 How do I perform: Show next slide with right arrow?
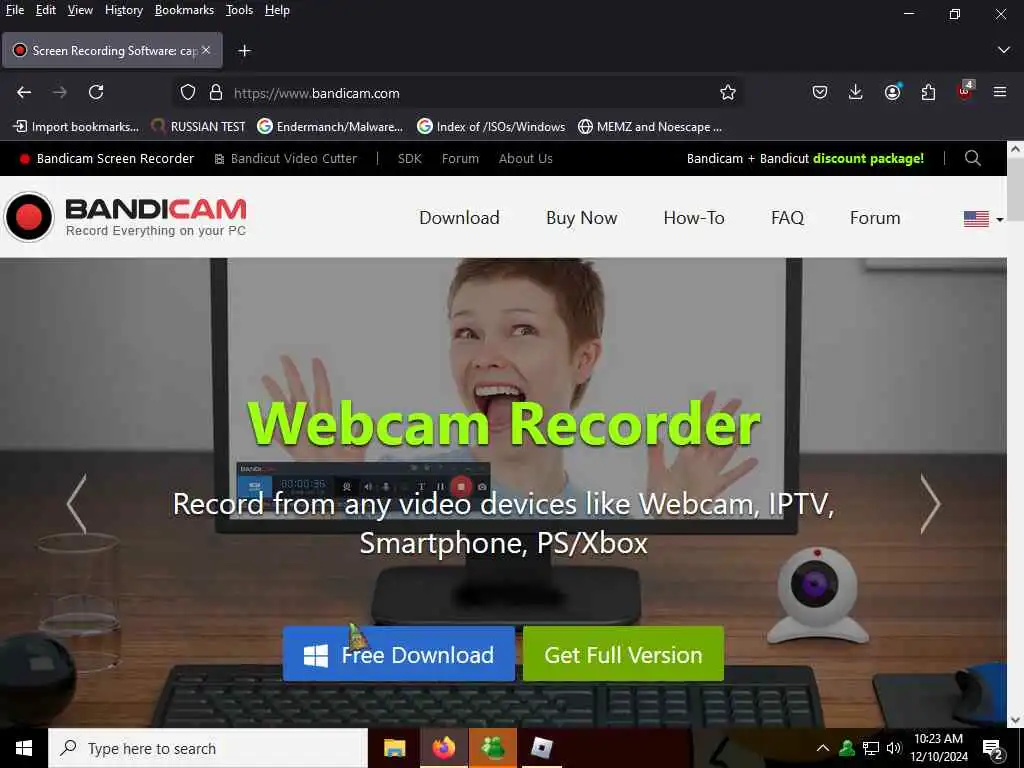(x=930, y=504)
